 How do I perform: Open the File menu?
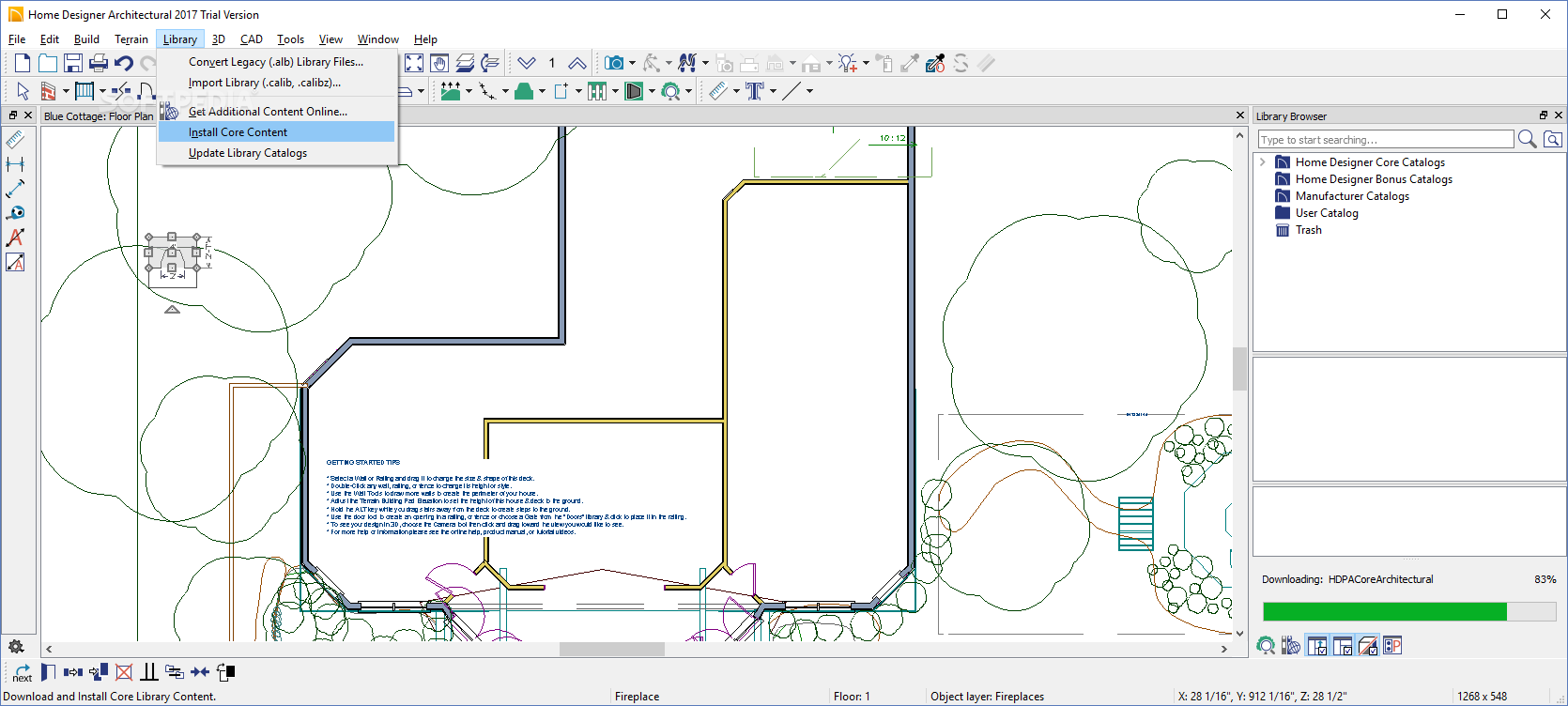(x=17, y=39)
